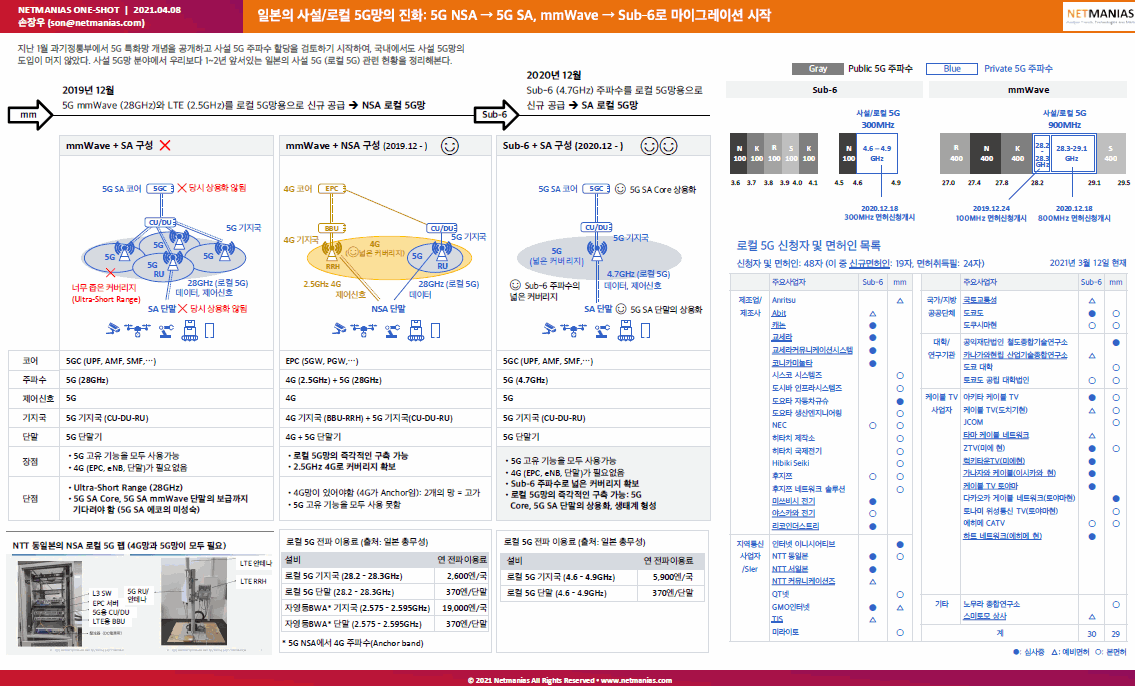This screenshot has width=1135, height=686.
Task: Click the 5,900엔/국 fee cell
Action: click(672, 577)
